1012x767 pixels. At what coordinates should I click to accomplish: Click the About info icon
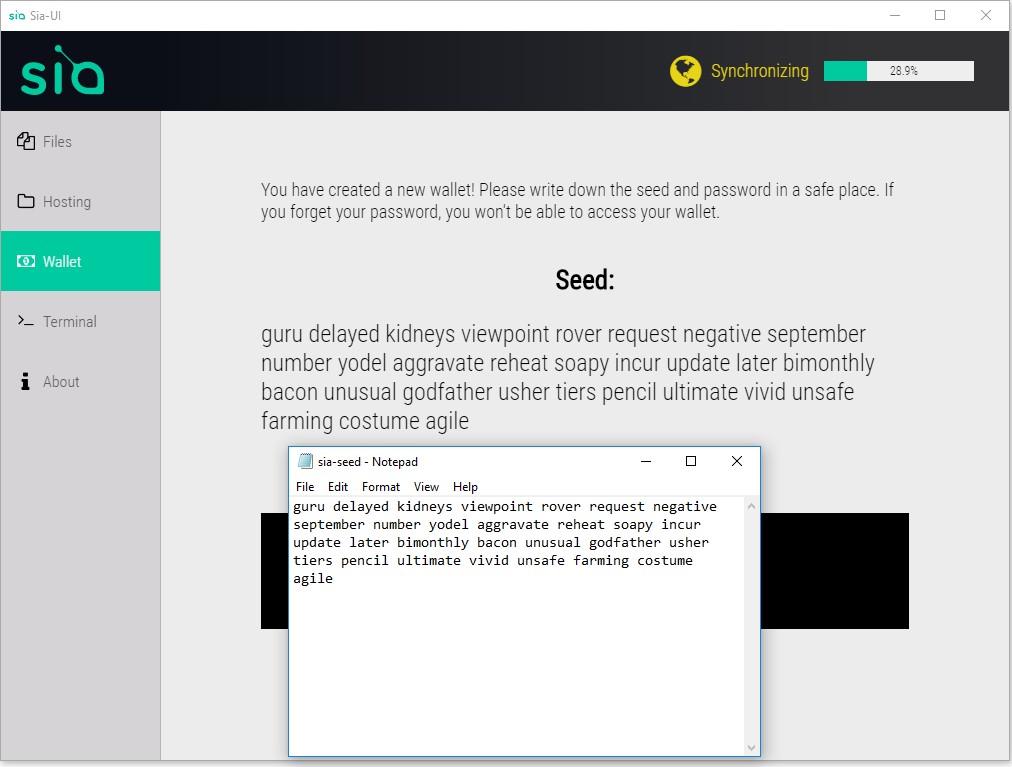(26, 381)
